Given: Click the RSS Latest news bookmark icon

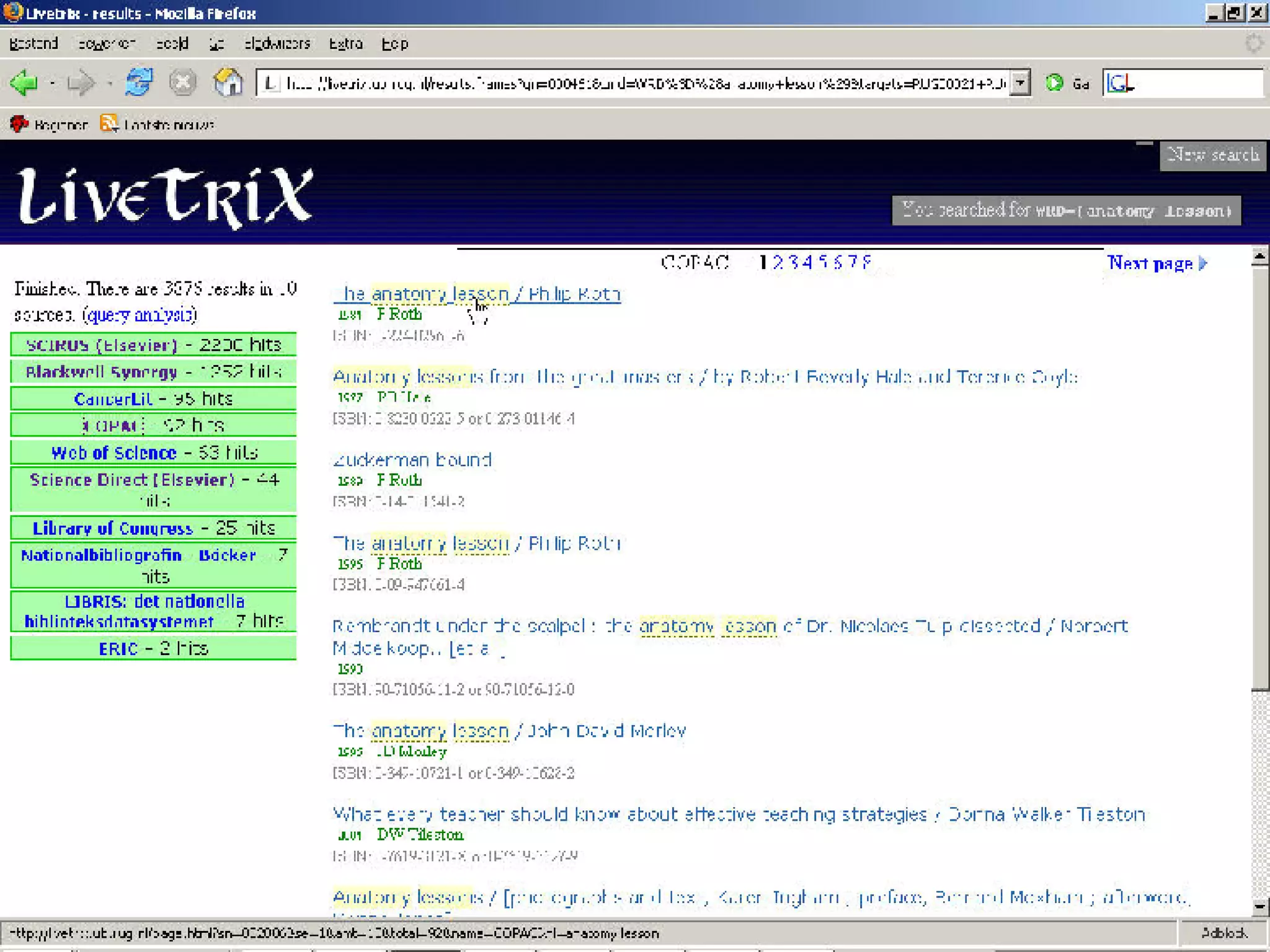Looking at the screenshot, I should pyautogui.click(x=109, y=124).
